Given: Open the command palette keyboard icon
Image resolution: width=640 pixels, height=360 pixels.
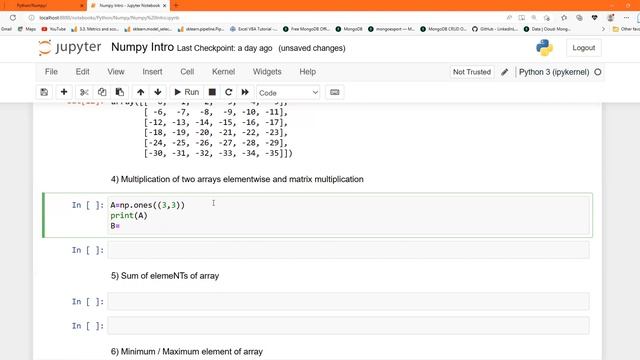Looking at the screenshot, I should pos(335,92).
